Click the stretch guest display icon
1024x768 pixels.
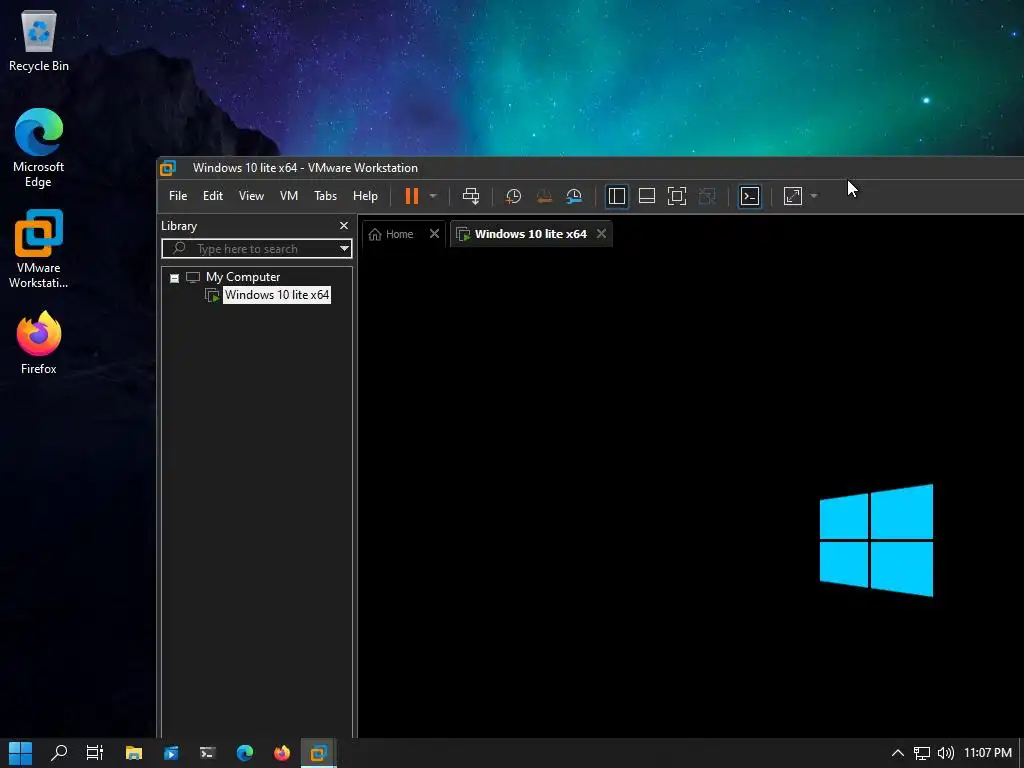click(793, 196)
